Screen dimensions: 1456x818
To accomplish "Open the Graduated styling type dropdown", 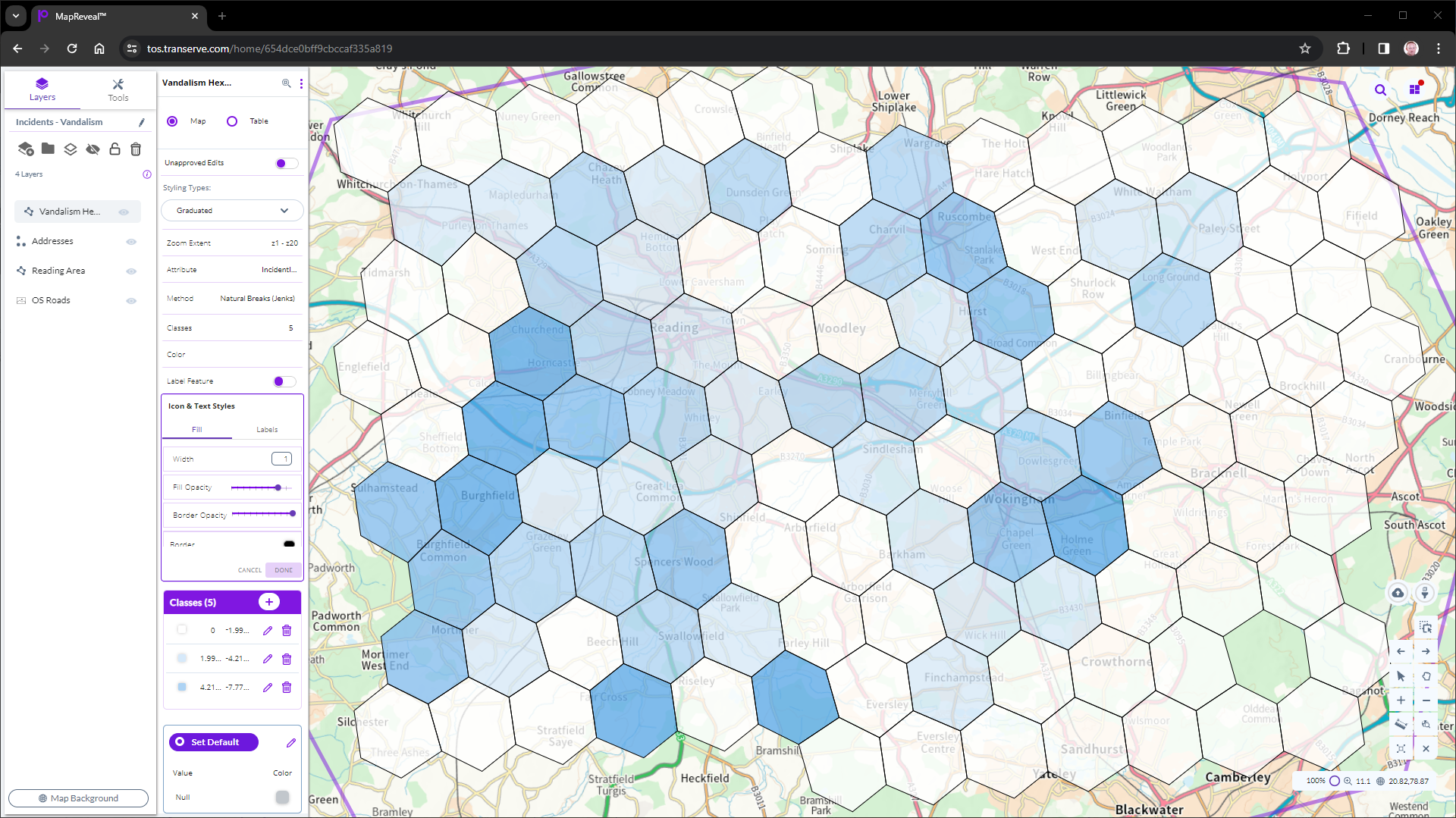I will tap(232, 210).
